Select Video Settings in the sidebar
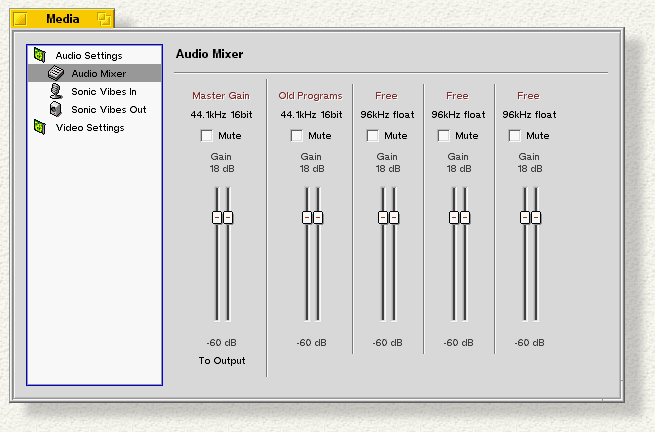Image resolution: width=655 pixels, height=432 pixels. click(90, 127)
